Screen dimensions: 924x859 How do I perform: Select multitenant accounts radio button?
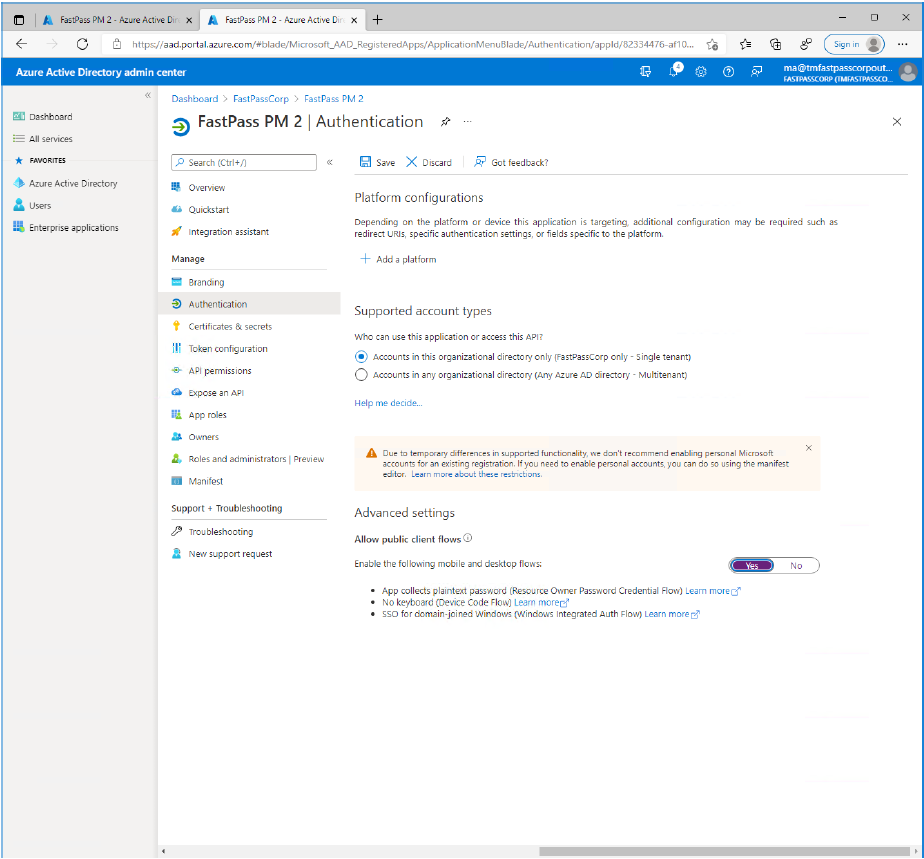362,375
